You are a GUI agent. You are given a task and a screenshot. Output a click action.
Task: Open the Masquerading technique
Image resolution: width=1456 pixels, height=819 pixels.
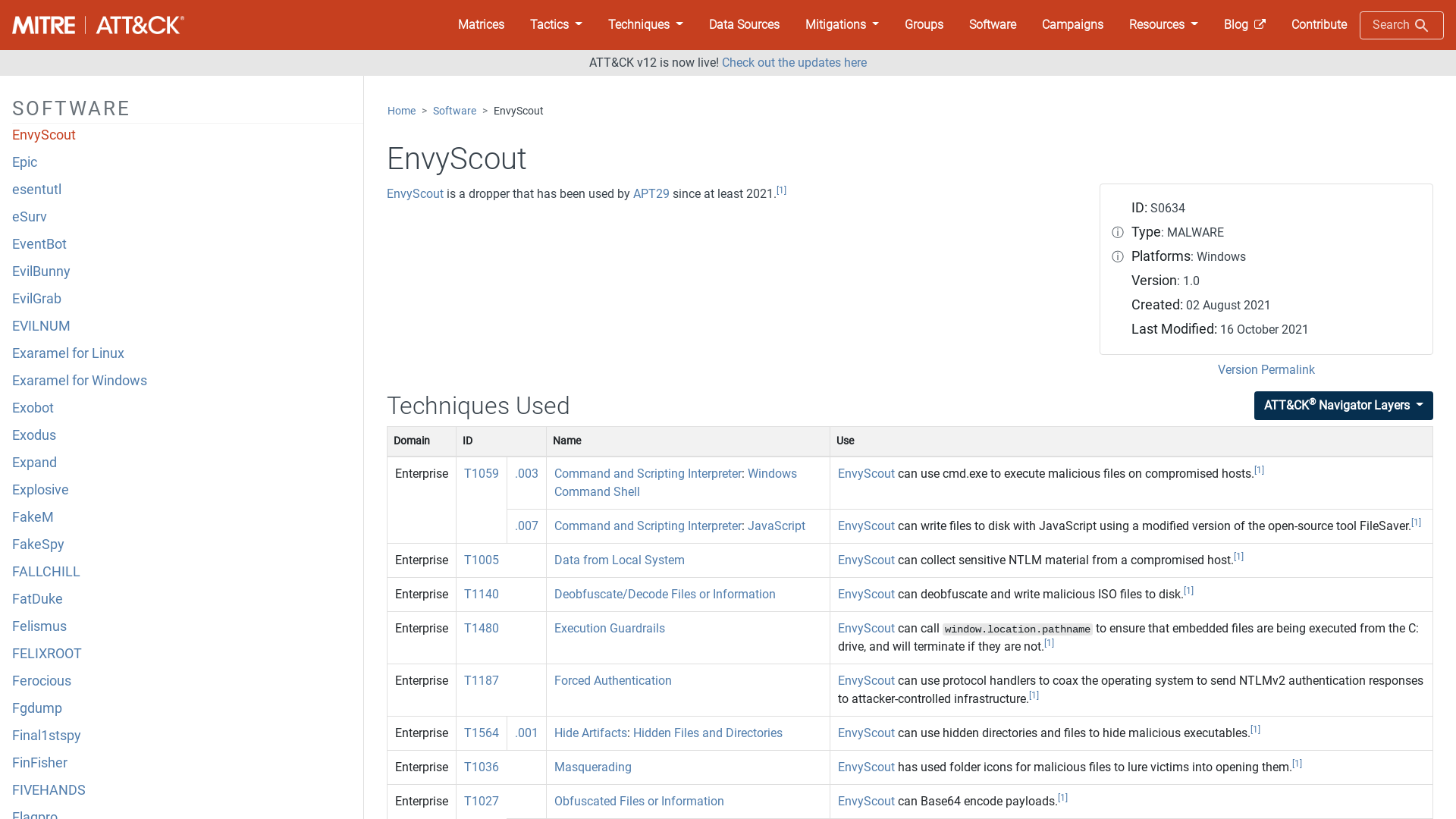(x=592, y=767)
